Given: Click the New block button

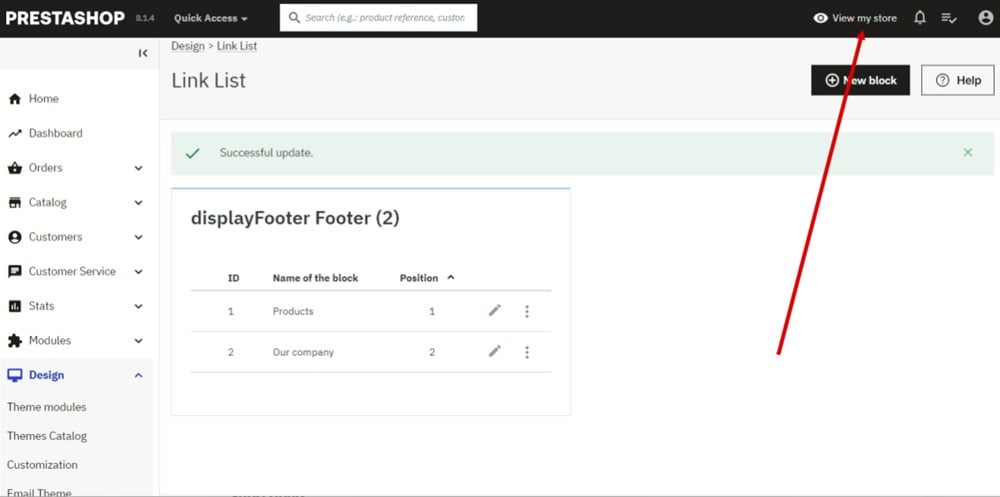Looking at the screenshot, I should point(860,80).
